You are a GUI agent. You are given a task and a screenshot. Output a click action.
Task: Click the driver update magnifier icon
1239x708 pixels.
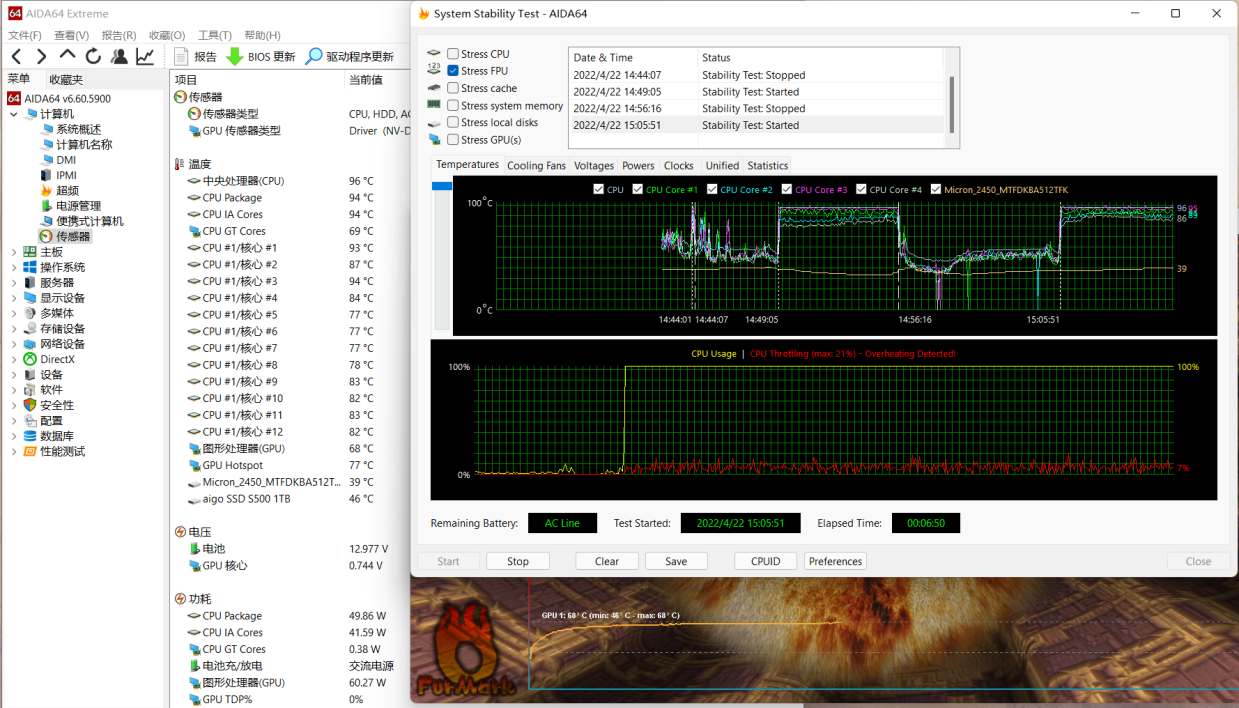(x=314, y=56)
